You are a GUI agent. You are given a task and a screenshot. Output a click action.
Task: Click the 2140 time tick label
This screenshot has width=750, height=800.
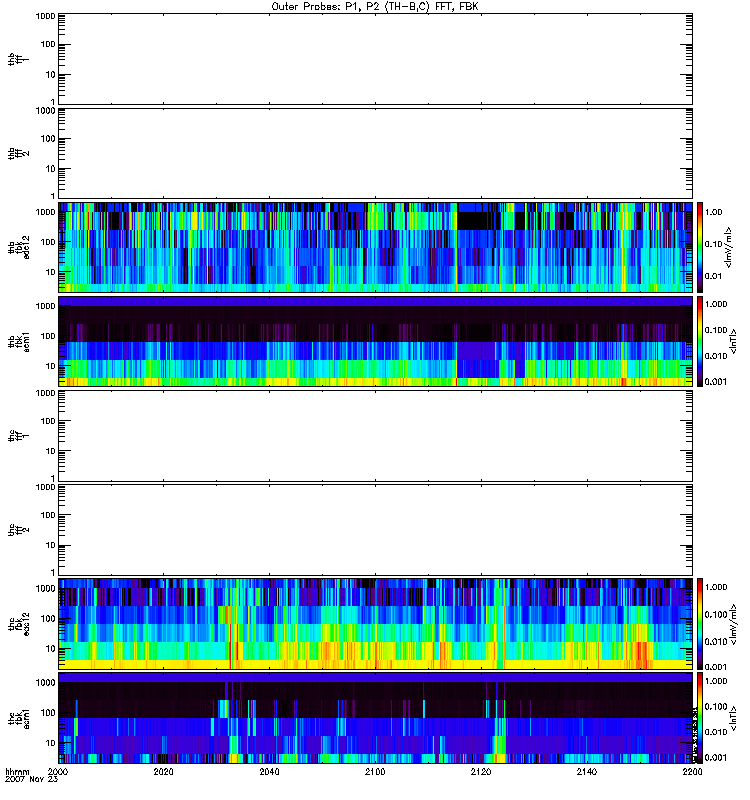587,771
